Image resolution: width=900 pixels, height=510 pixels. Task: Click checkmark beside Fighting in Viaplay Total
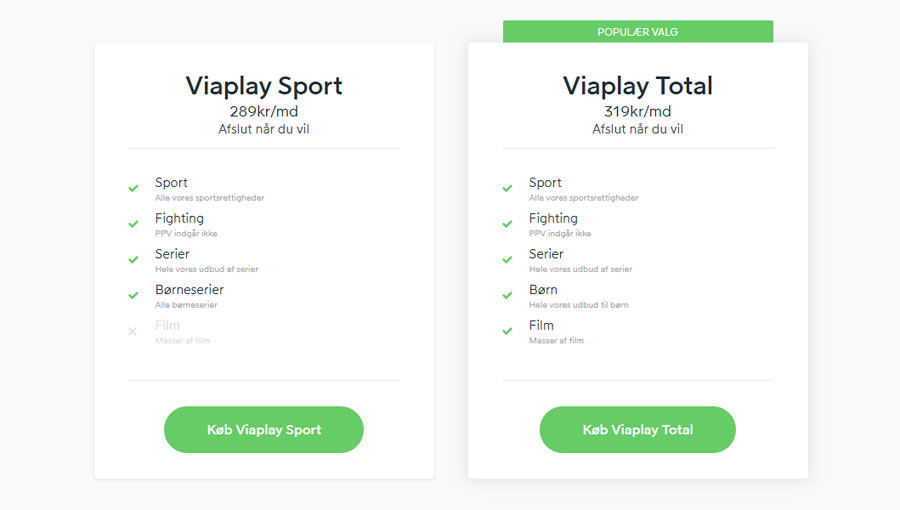[x=507, y=224]
